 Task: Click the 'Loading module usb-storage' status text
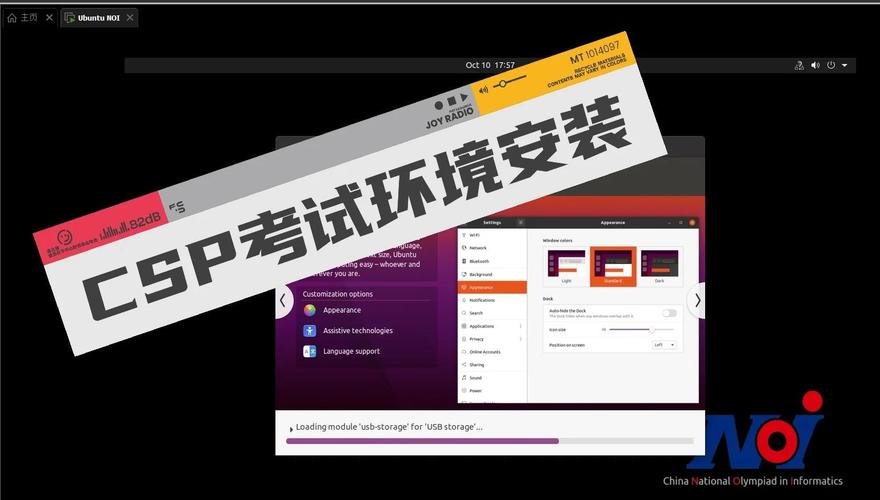pos(389,427)
